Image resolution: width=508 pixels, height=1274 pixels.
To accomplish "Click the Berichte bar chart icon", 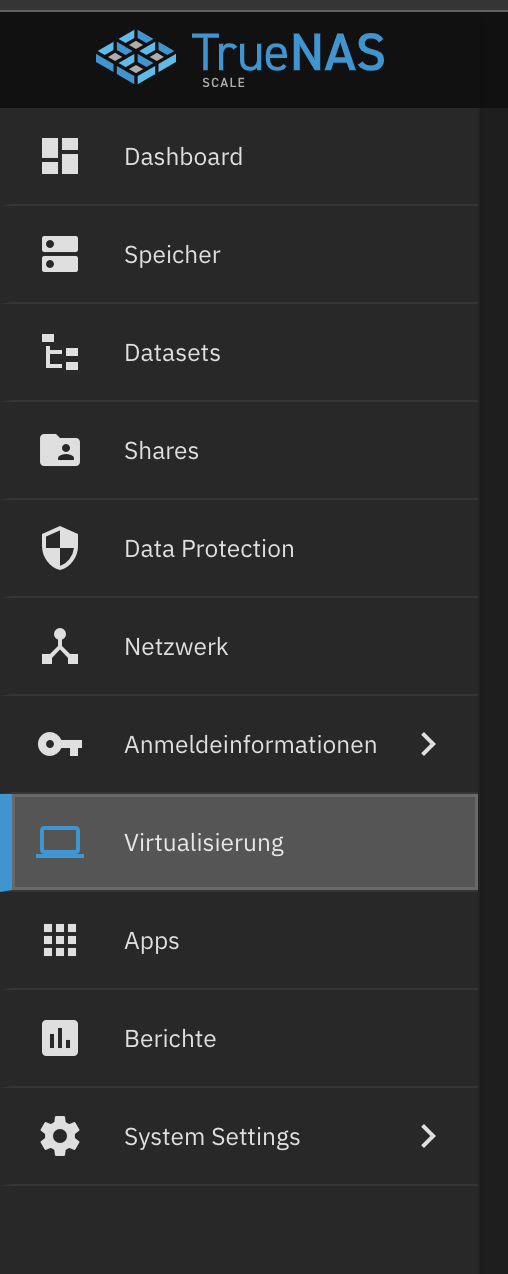I will 60,1039.
